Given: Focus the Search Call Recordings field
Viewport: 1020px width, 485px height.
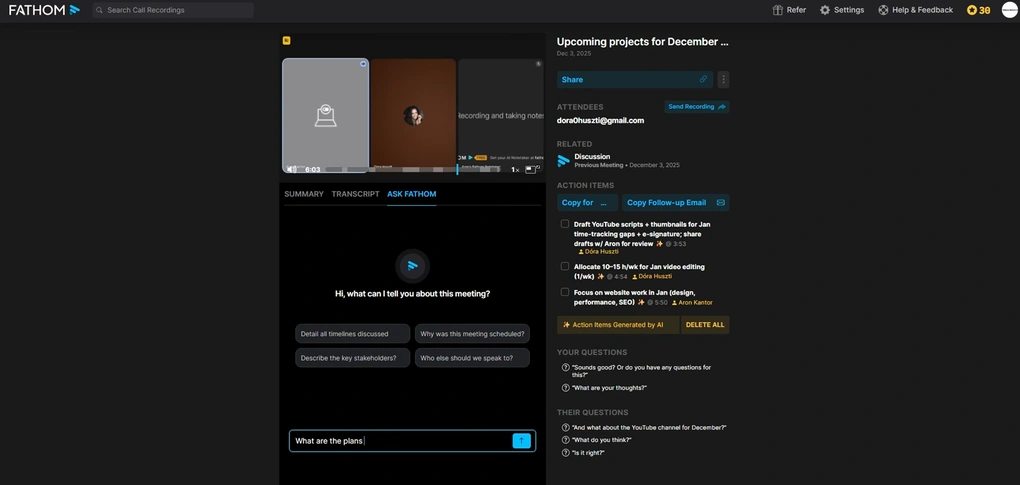Looking at the screenshot, I should (175, 10).
